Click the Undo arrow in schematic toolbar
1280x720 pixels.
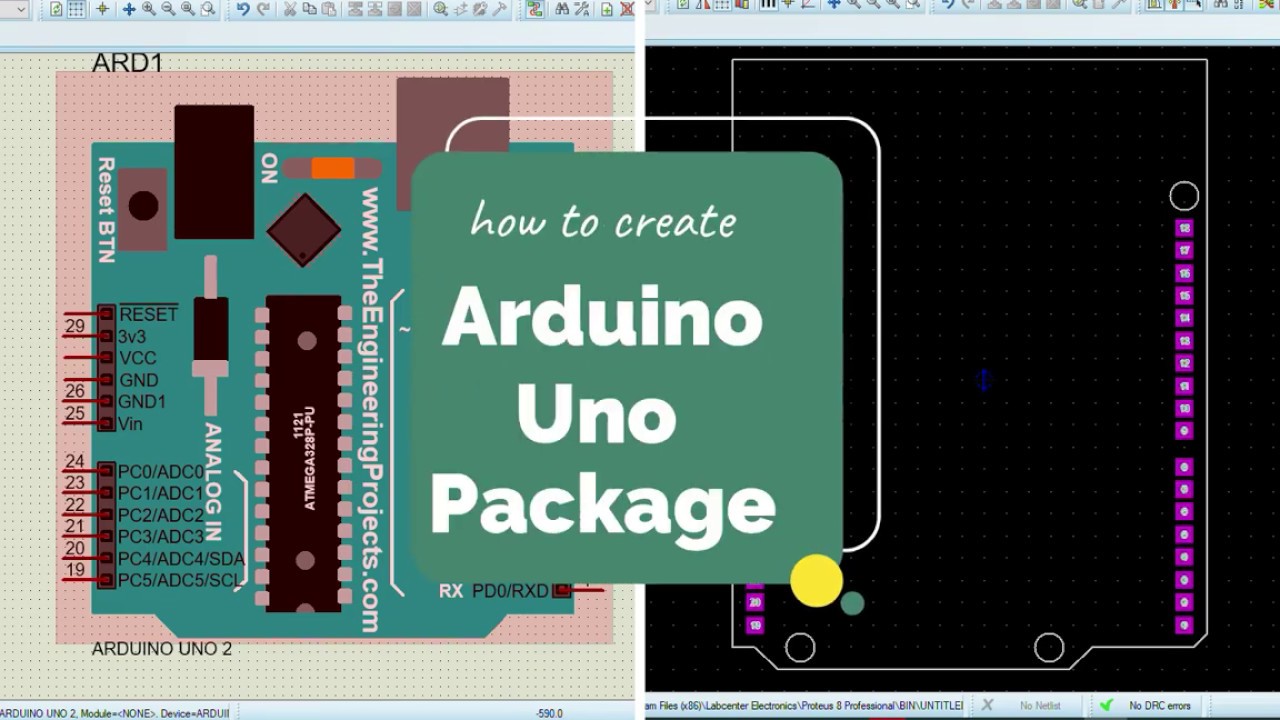(243, 9)
